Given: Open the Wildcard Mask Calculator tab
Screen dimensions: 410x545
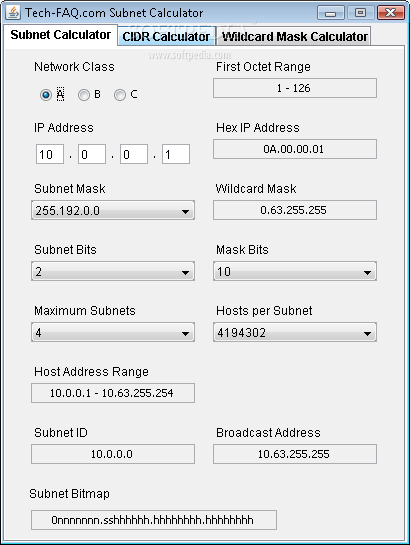Looking at the screenshot, I should (x=294, y=36).
